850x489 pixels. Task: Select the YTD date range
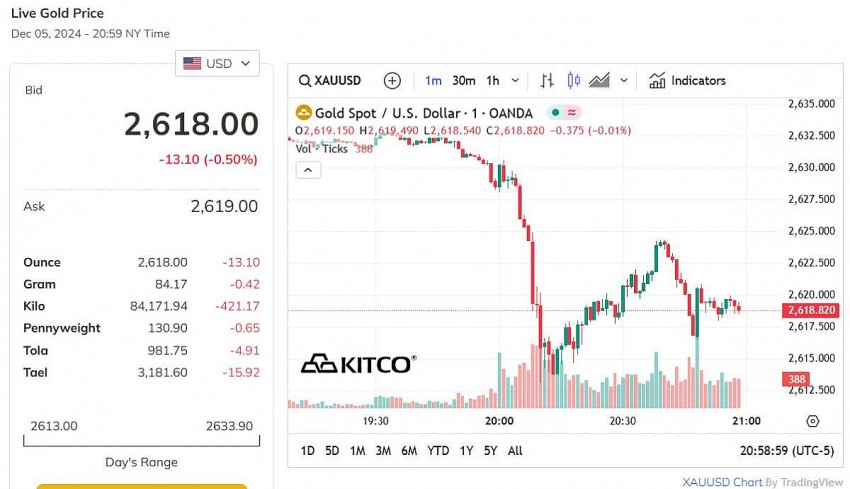438,451
